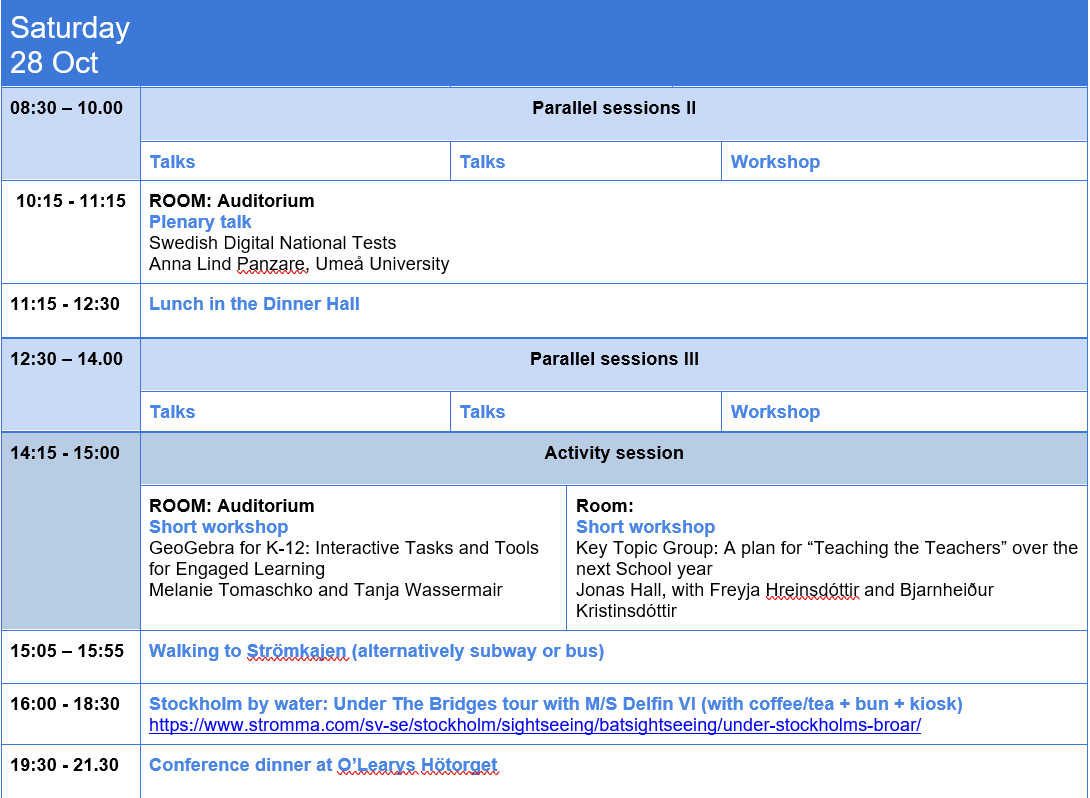Image resolution: width=1090 pixels, height=798 pixels.
Task: Click the "14:15 - 15:00" time cell
Action: [x=65, y=453]
